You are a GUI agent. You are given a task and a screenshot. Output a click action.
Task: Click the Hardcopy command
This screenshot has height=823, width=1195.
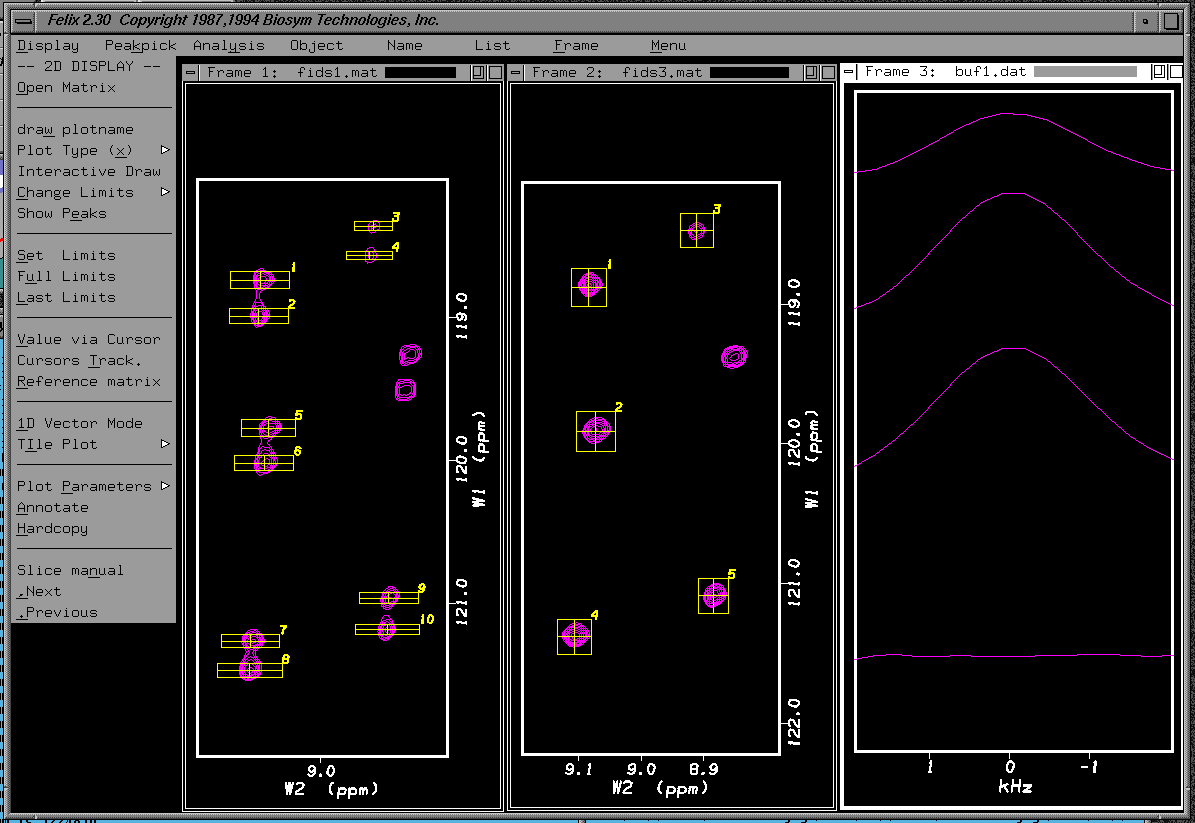point(52,529)
